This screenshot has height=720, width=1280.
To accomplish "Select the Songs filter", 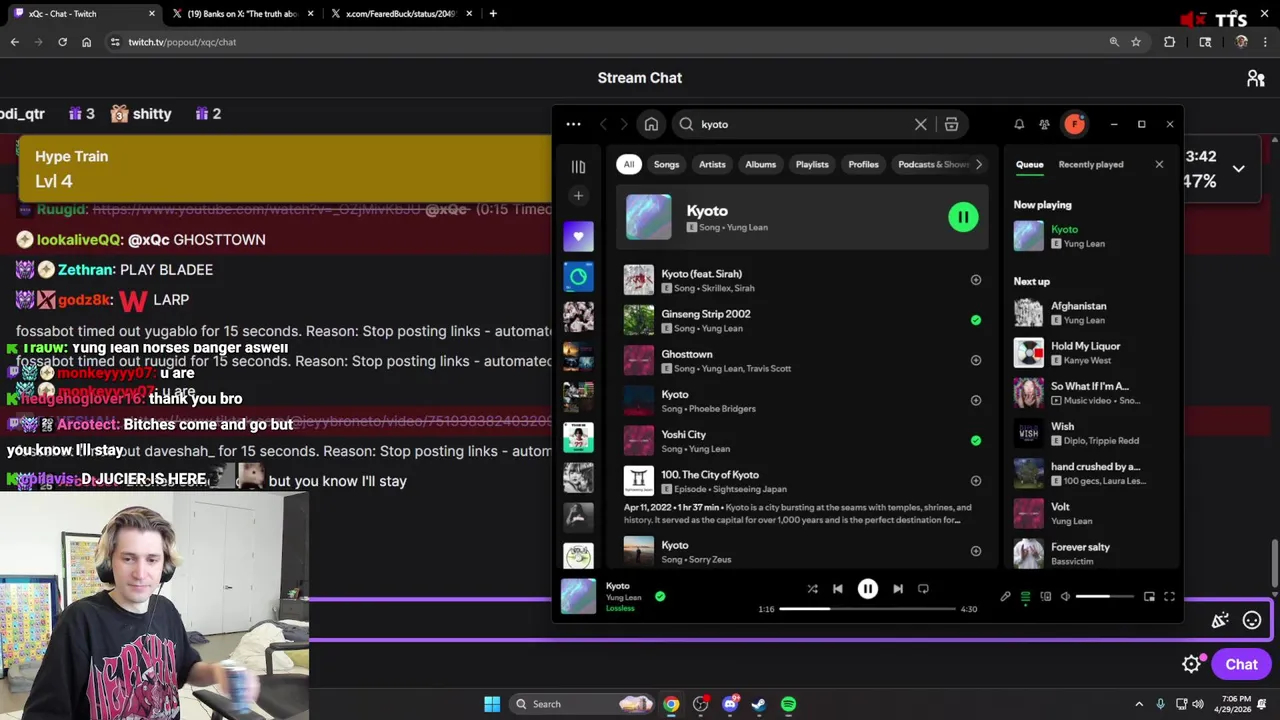I will (666, 164).
